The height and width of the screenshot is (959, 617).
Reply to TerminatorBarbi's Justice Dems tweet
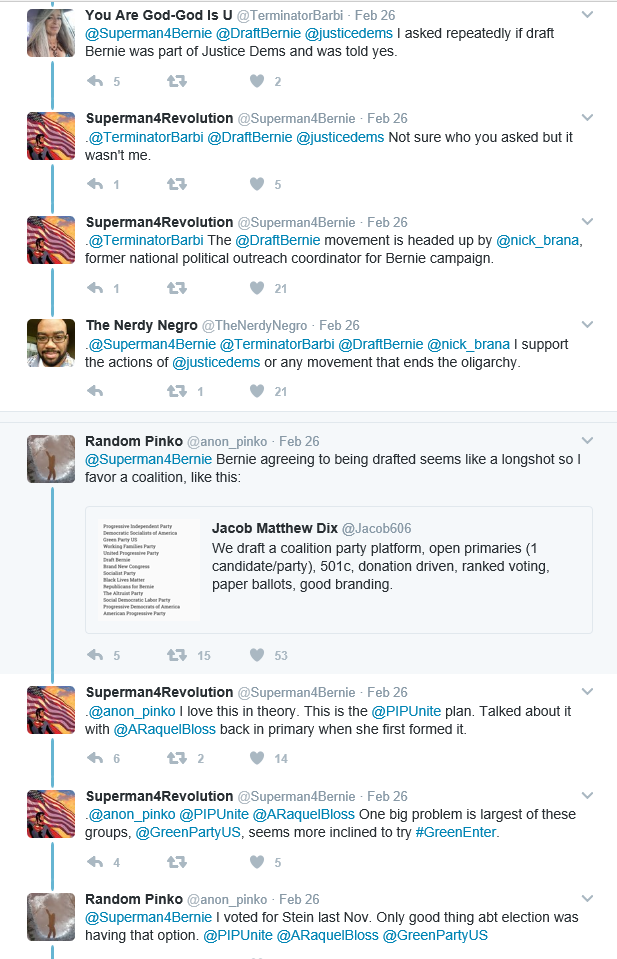click(x=95, y=81)
